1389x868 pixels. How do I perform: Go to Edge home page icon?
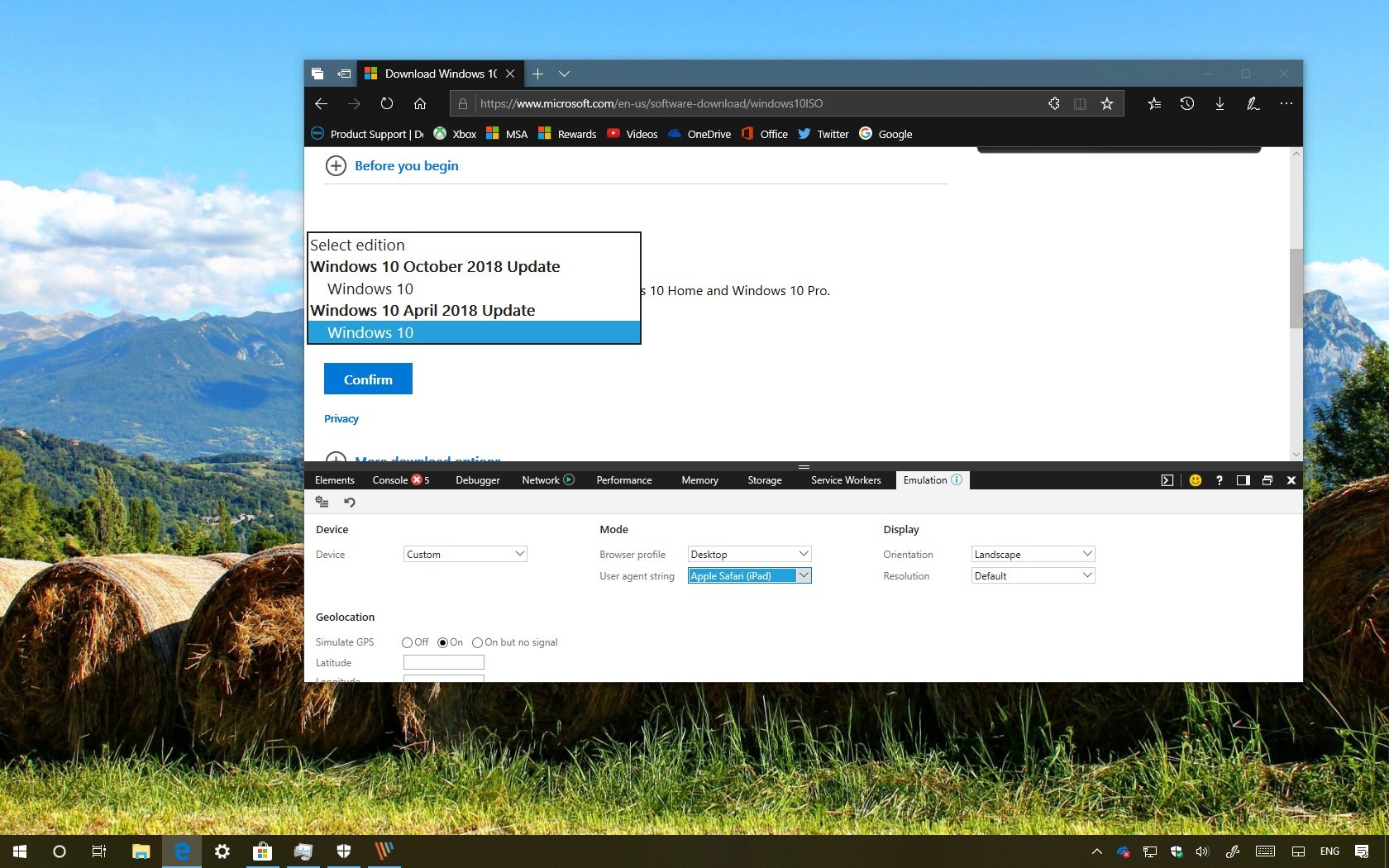[420, 103]
